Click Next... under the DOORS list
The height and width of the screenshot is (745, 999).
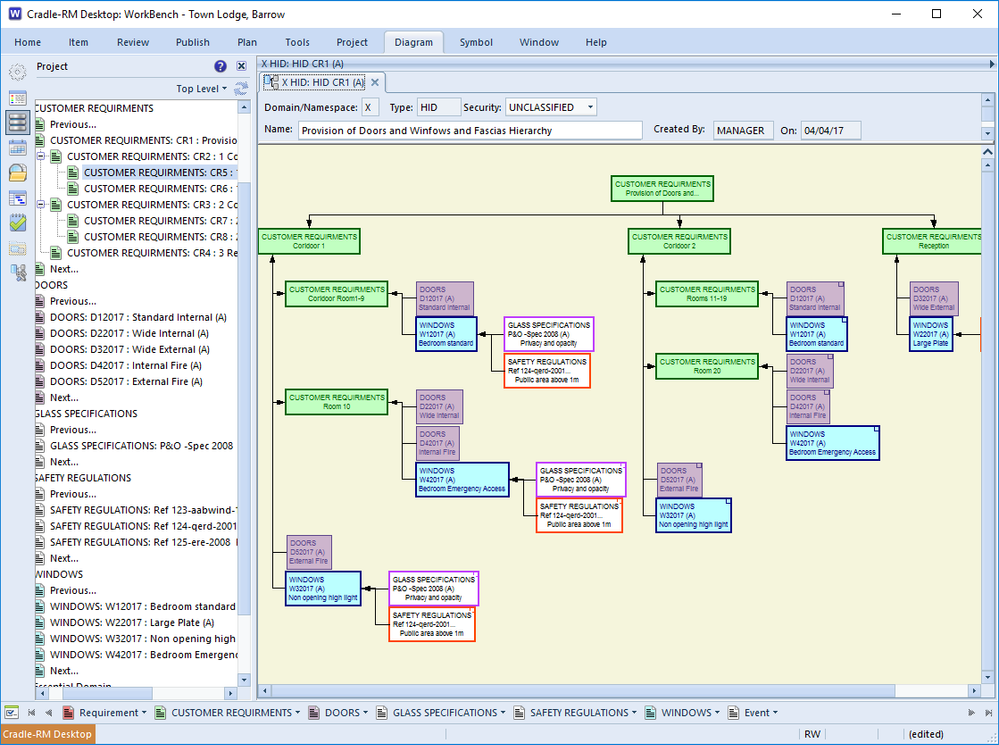(x=64, y=398)
